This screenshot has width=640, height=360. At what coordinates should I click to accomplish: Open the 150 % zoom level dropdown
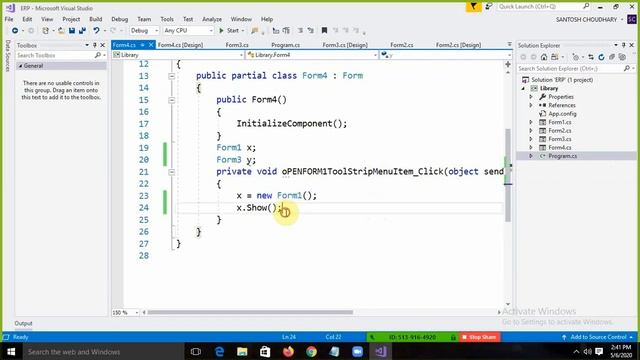tap(125, 313)
